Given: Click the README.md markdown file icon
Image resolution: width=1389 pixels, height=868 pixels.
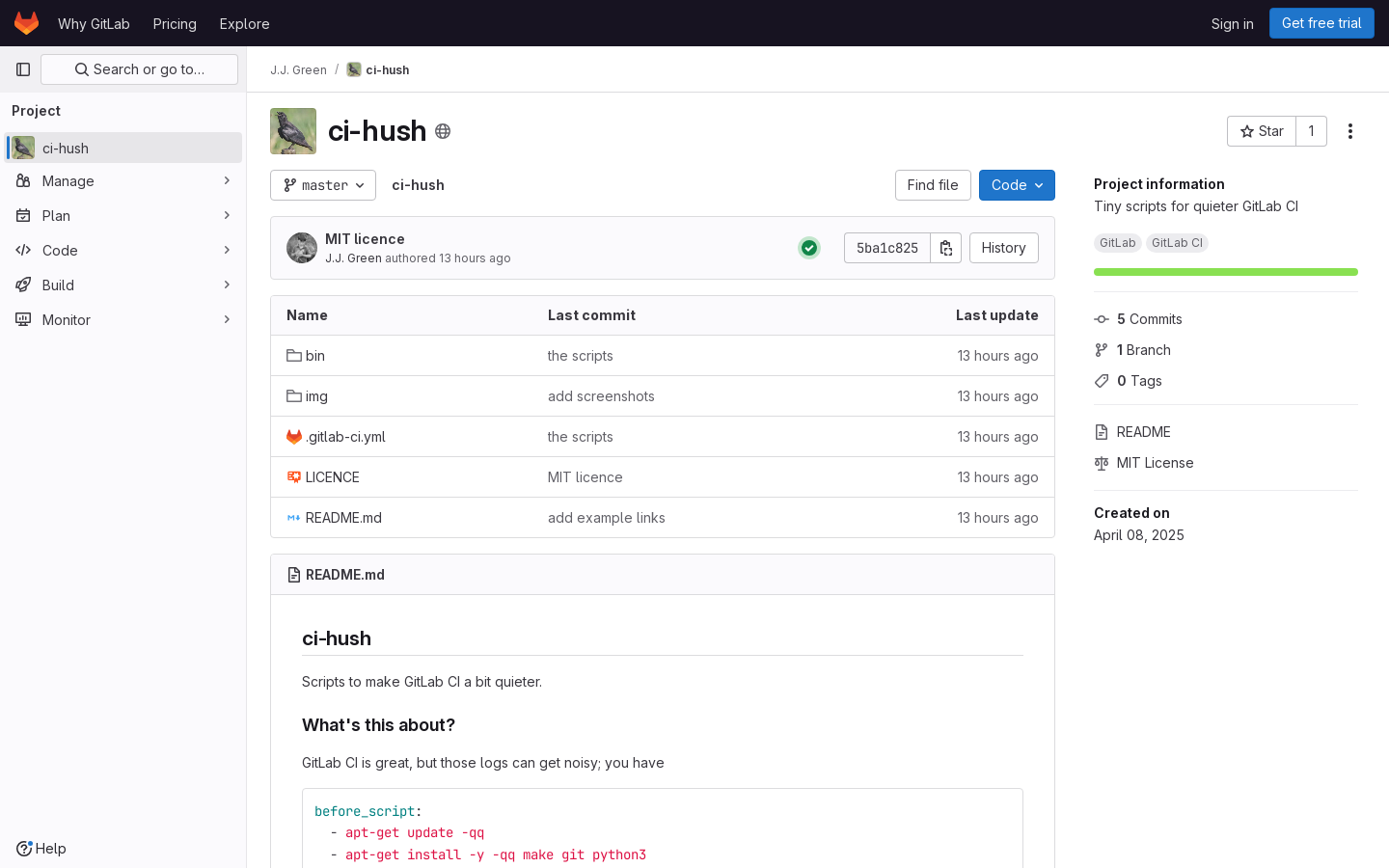Looking at the screenshot, I should point(294,518).
